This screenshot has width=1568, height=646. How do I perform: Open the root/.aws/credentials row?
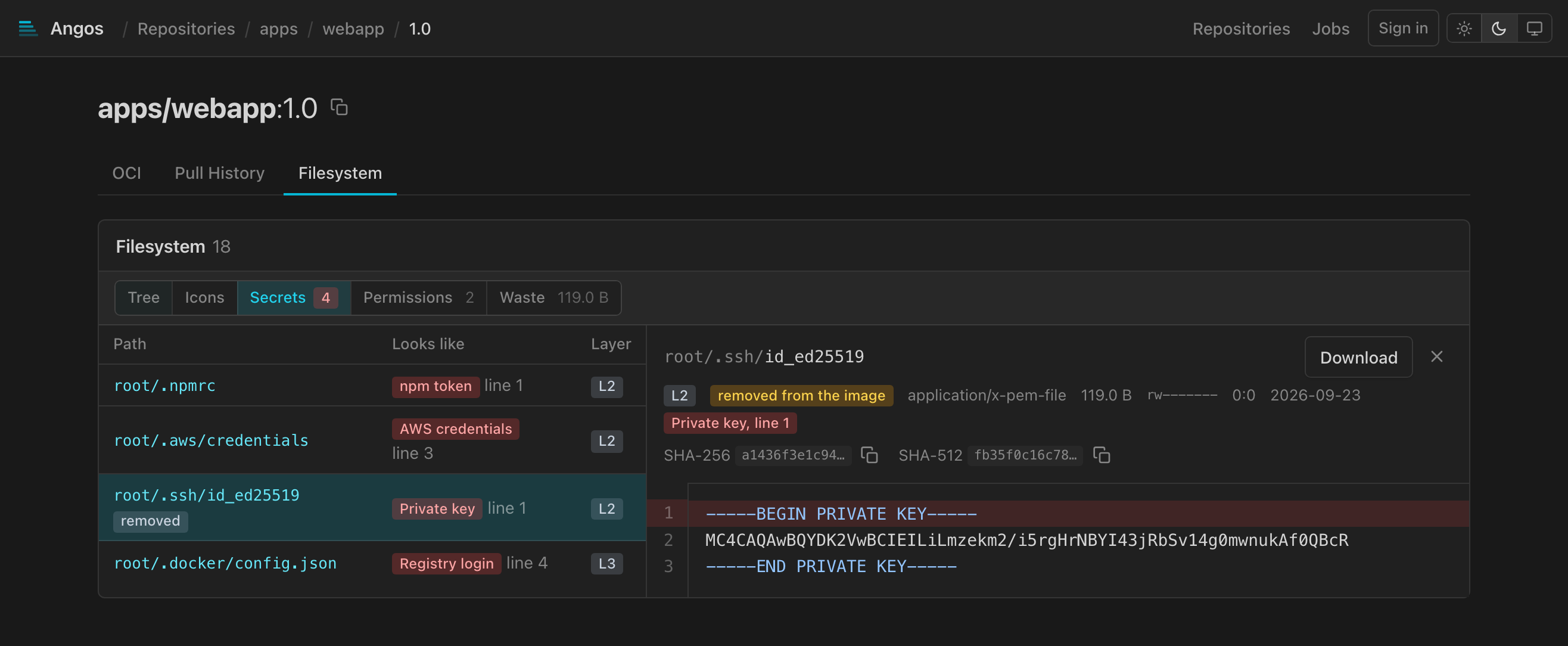pyautogui.click(x=372, y=440)
